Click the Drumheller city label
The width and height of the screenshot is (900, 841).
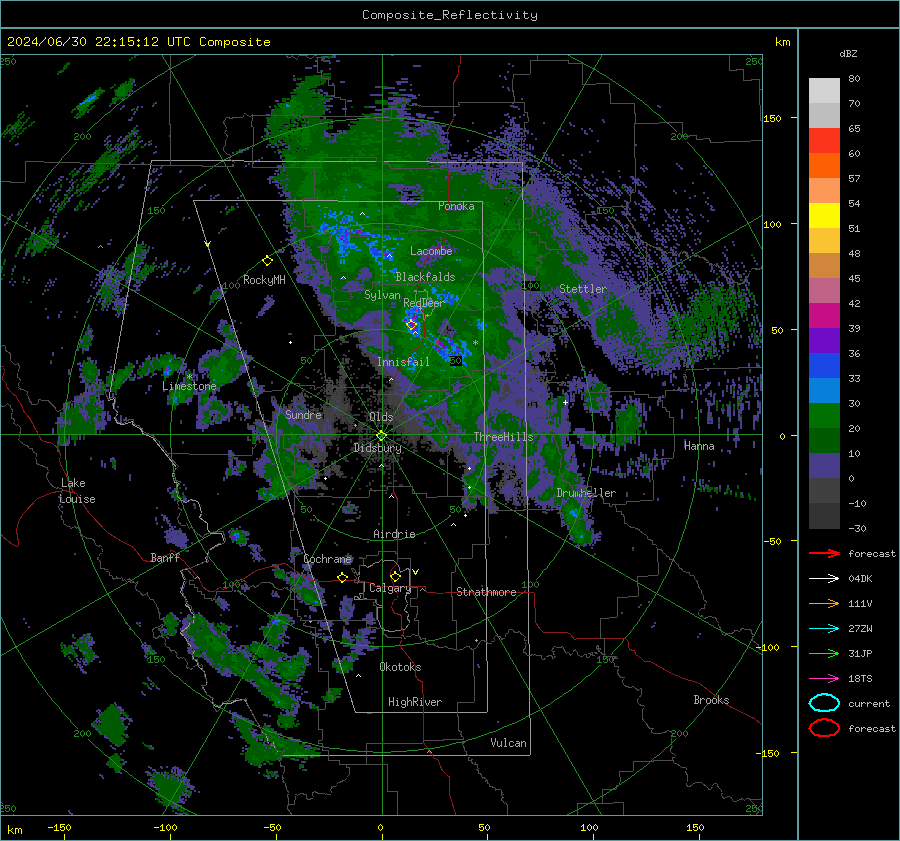(586, 493)
